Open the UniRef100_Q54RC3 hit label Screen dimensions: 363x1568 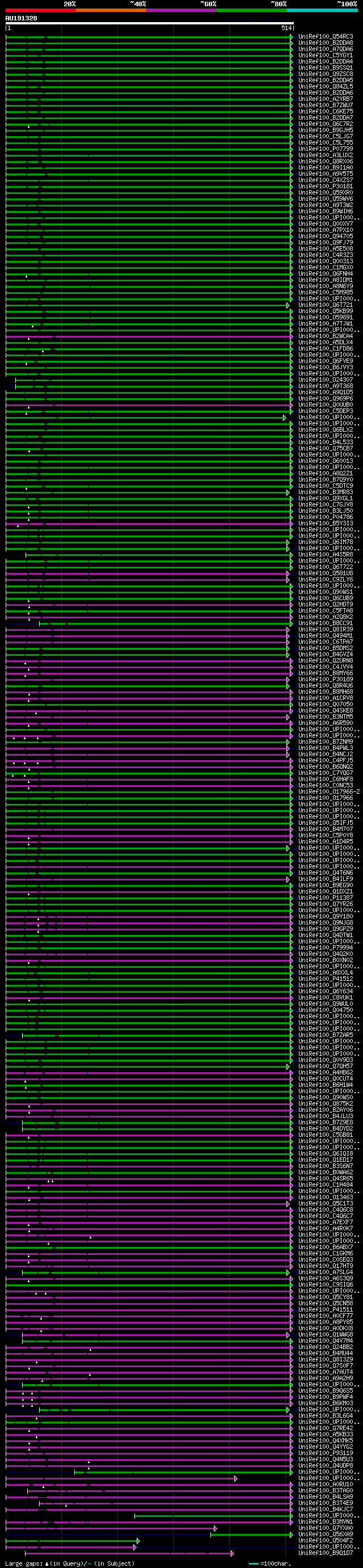(x=325, y=36)
